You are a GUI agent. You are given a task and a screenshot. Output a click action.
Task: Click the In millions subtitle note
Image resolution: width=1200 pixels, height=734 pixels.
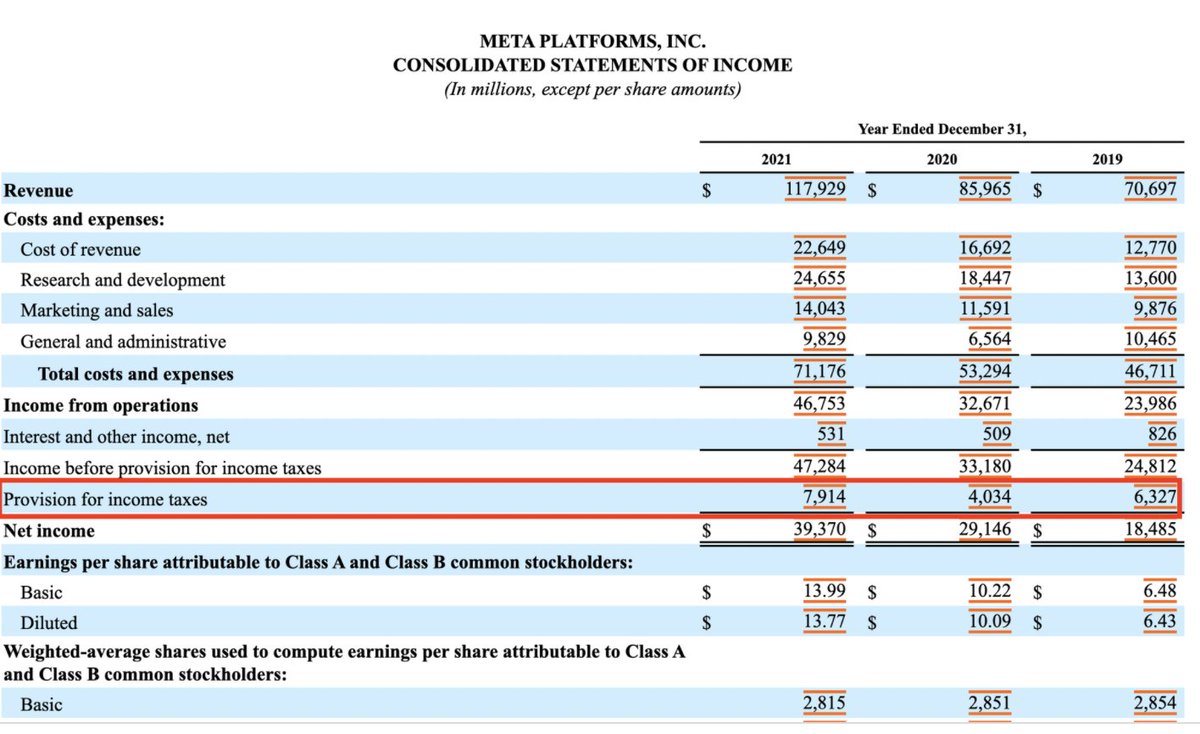(593, 90)
